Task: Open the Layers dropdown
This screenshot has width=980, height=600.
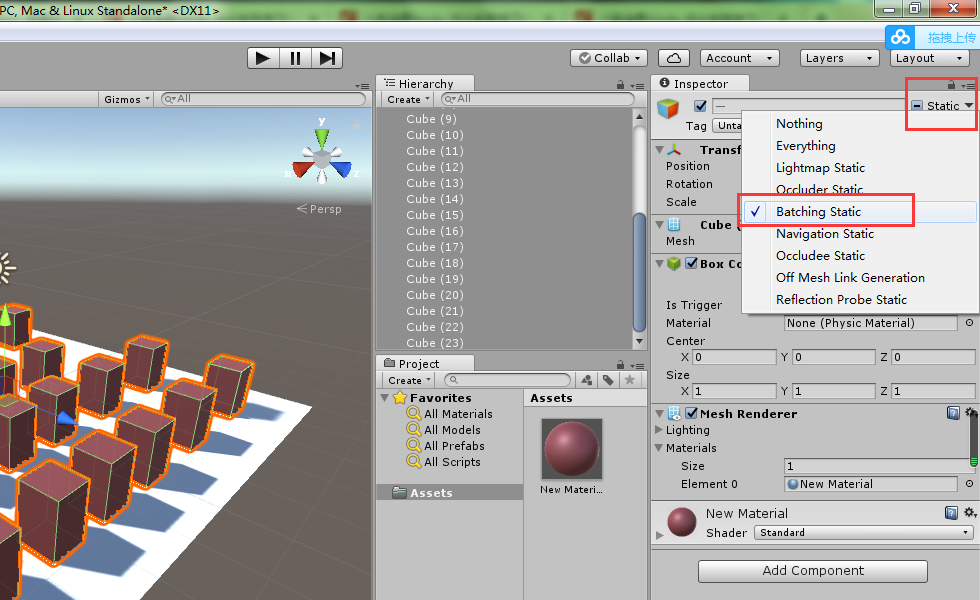Action: 839,58
